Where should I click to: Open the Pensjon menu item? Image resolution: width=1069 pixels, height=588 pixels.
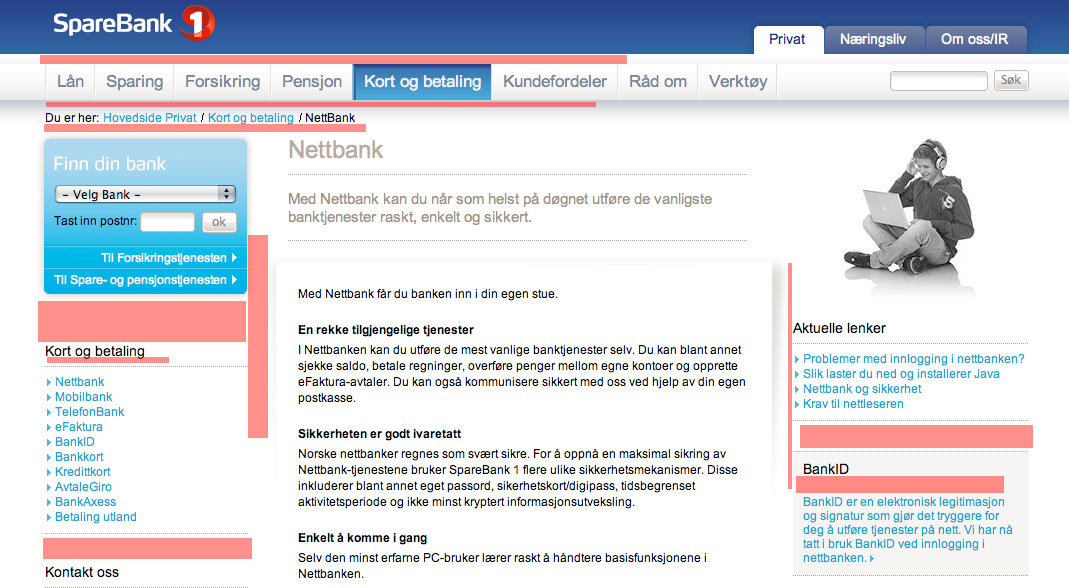coord(312,82)
